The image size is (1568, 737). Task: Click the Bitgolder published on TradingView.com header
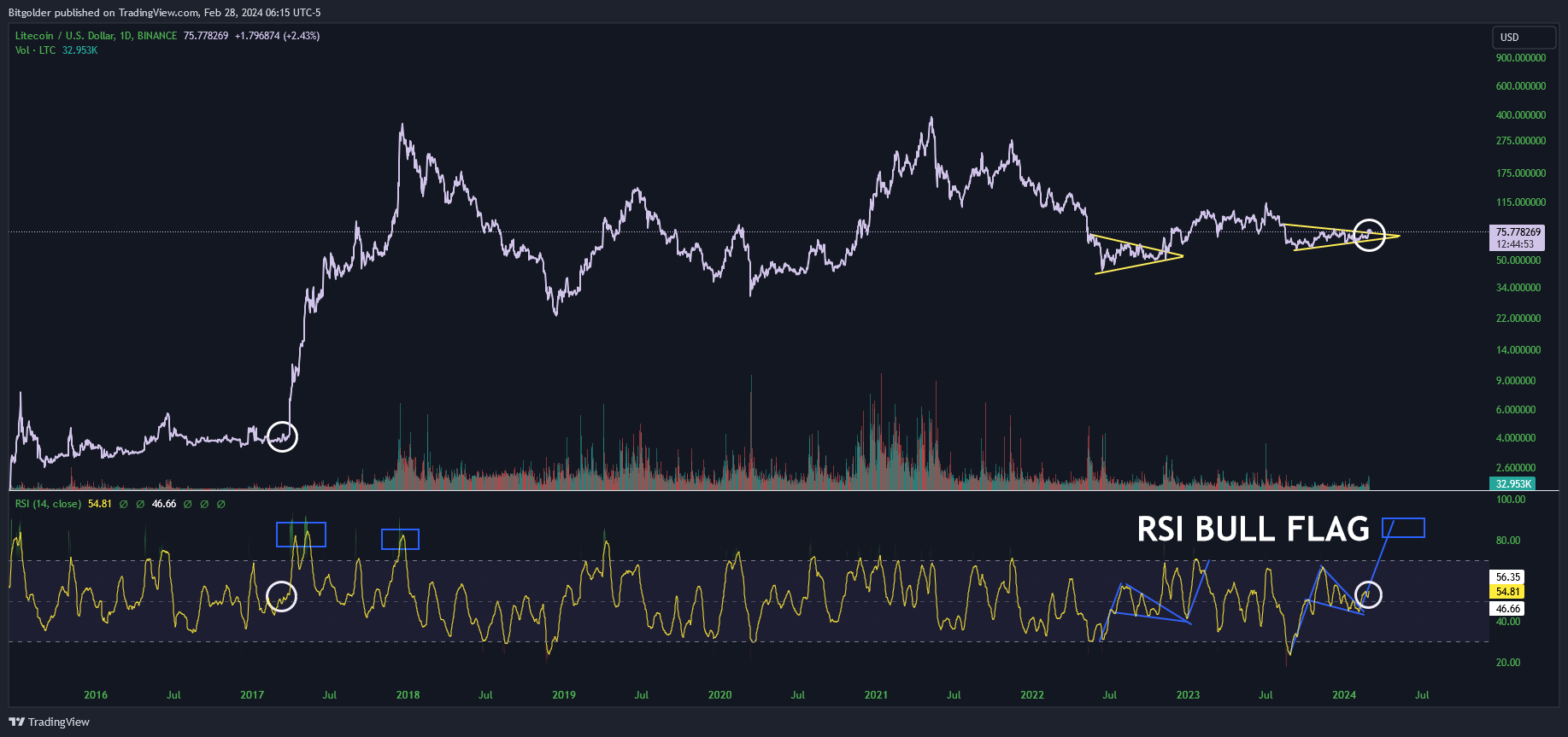tap(165, 13)
